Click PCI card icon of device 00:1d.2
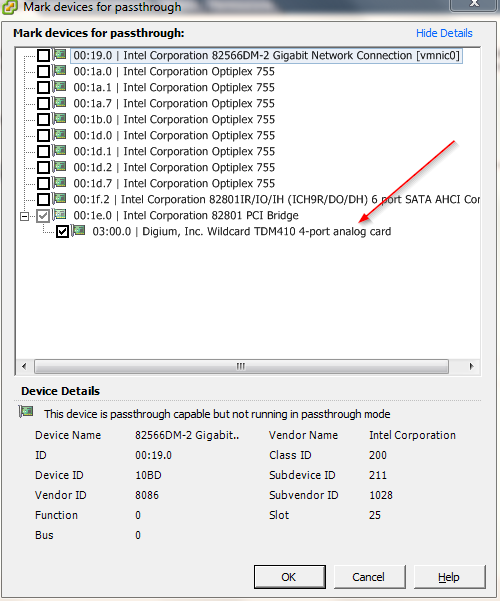 pyautogui.click(x=59, y=166)
